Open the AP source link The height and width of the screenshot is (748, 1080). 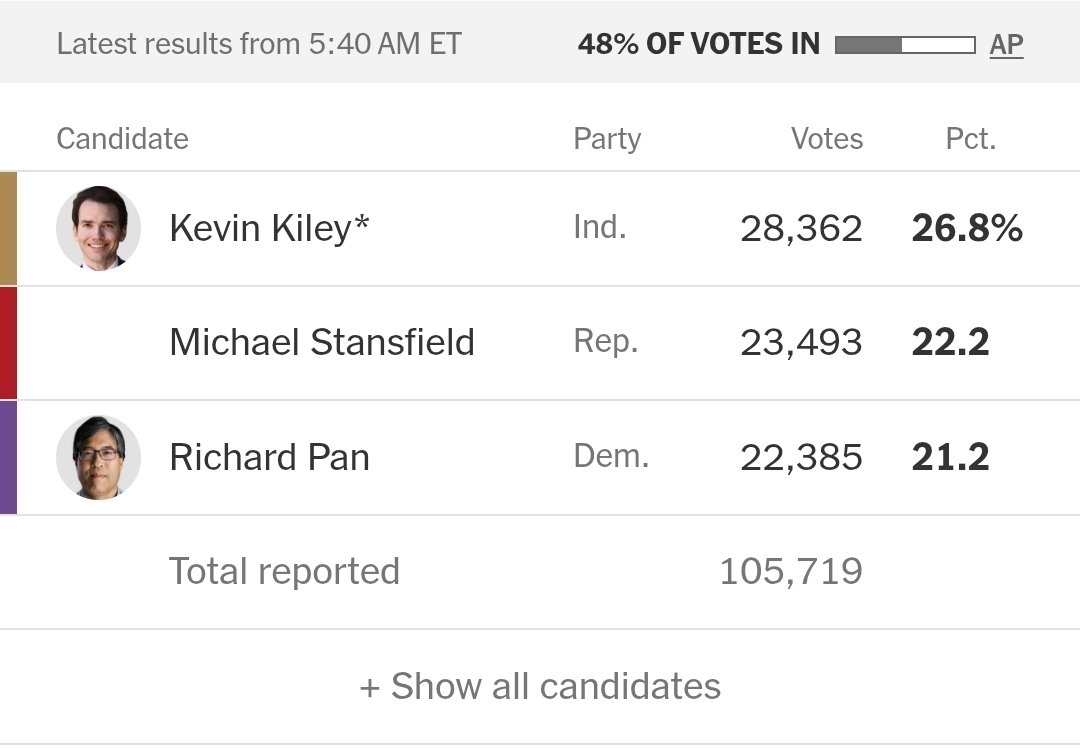tap(1006, 45)
